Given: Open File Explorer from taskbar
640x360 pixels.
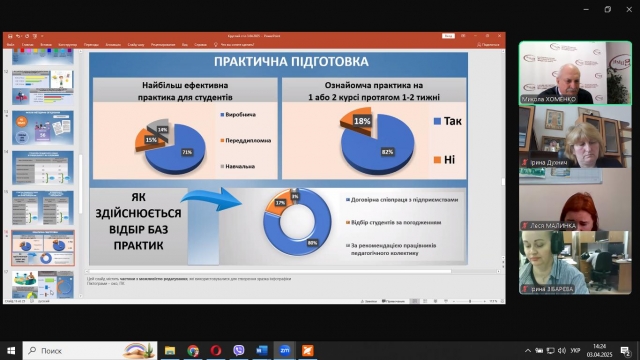Looking at the screenshot, I should point(170,351).
